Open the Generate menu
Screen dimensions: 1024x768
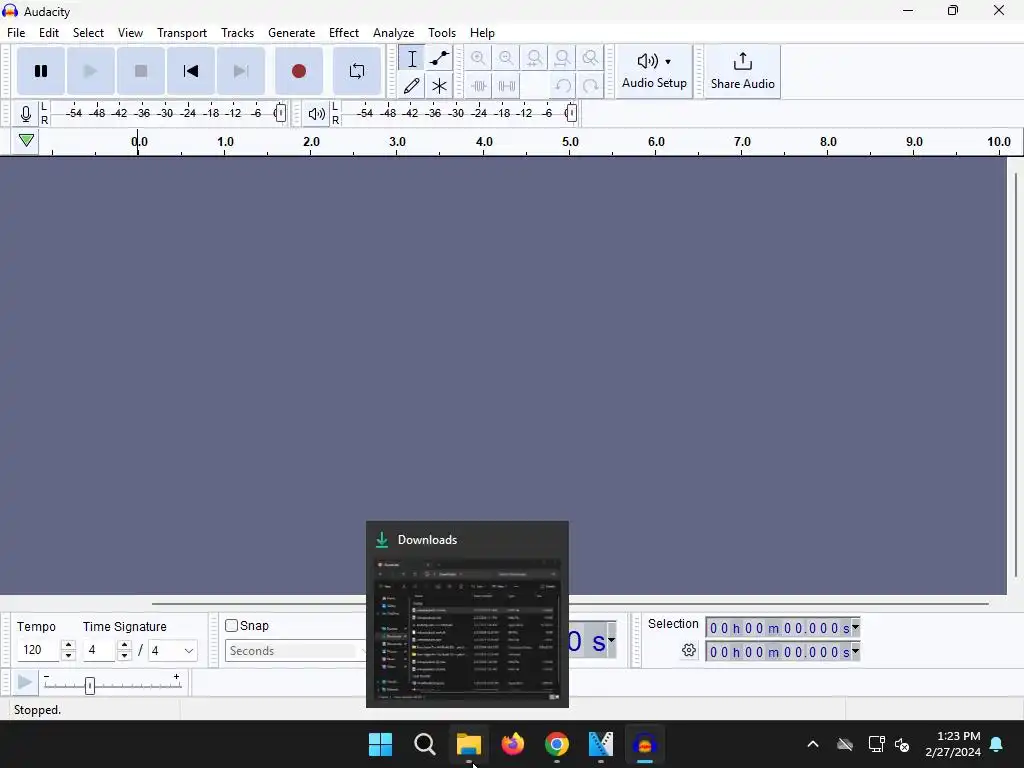(x=291, y=33)
